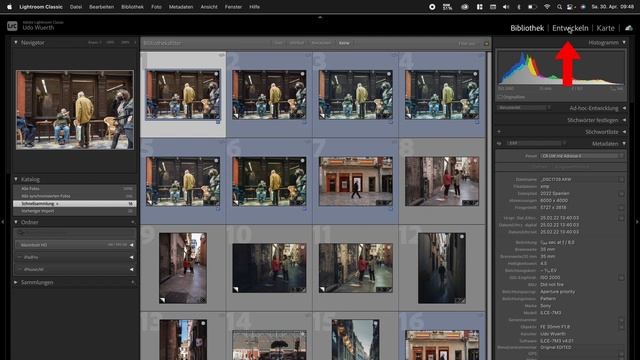
Task: Open the Fenster menu
Action: pyautogui.click(x=233, y=7)
